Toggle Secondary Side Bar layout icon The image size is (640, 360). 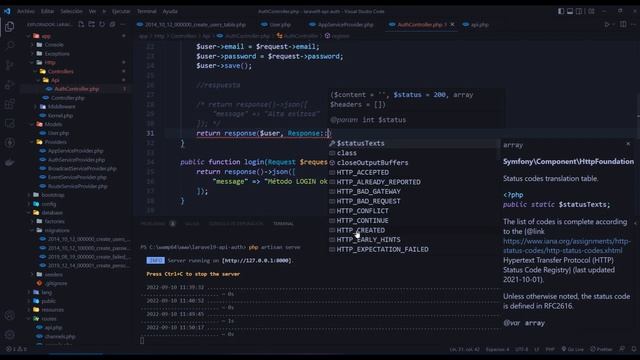(579, 11)
